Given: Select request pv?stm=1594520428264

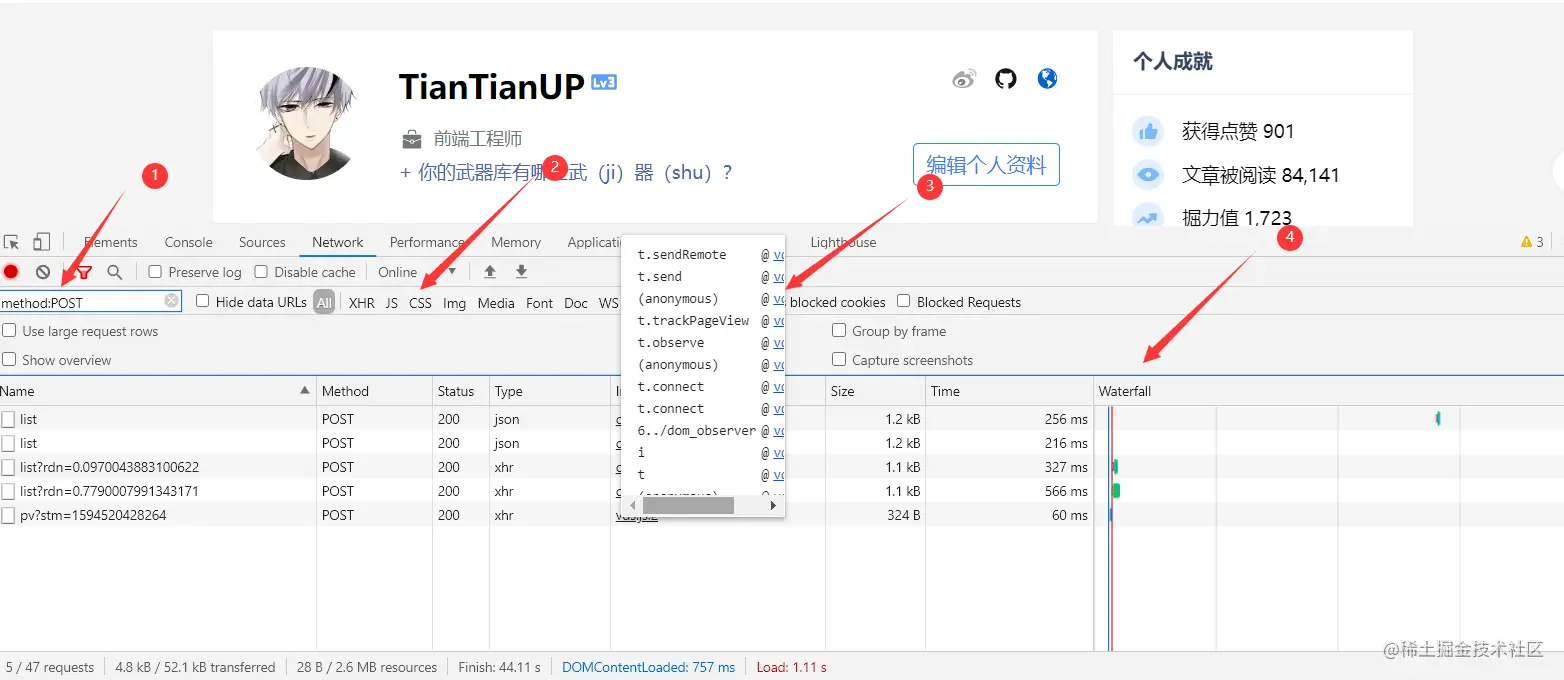Looking at the screenshot, I should 93,515.
